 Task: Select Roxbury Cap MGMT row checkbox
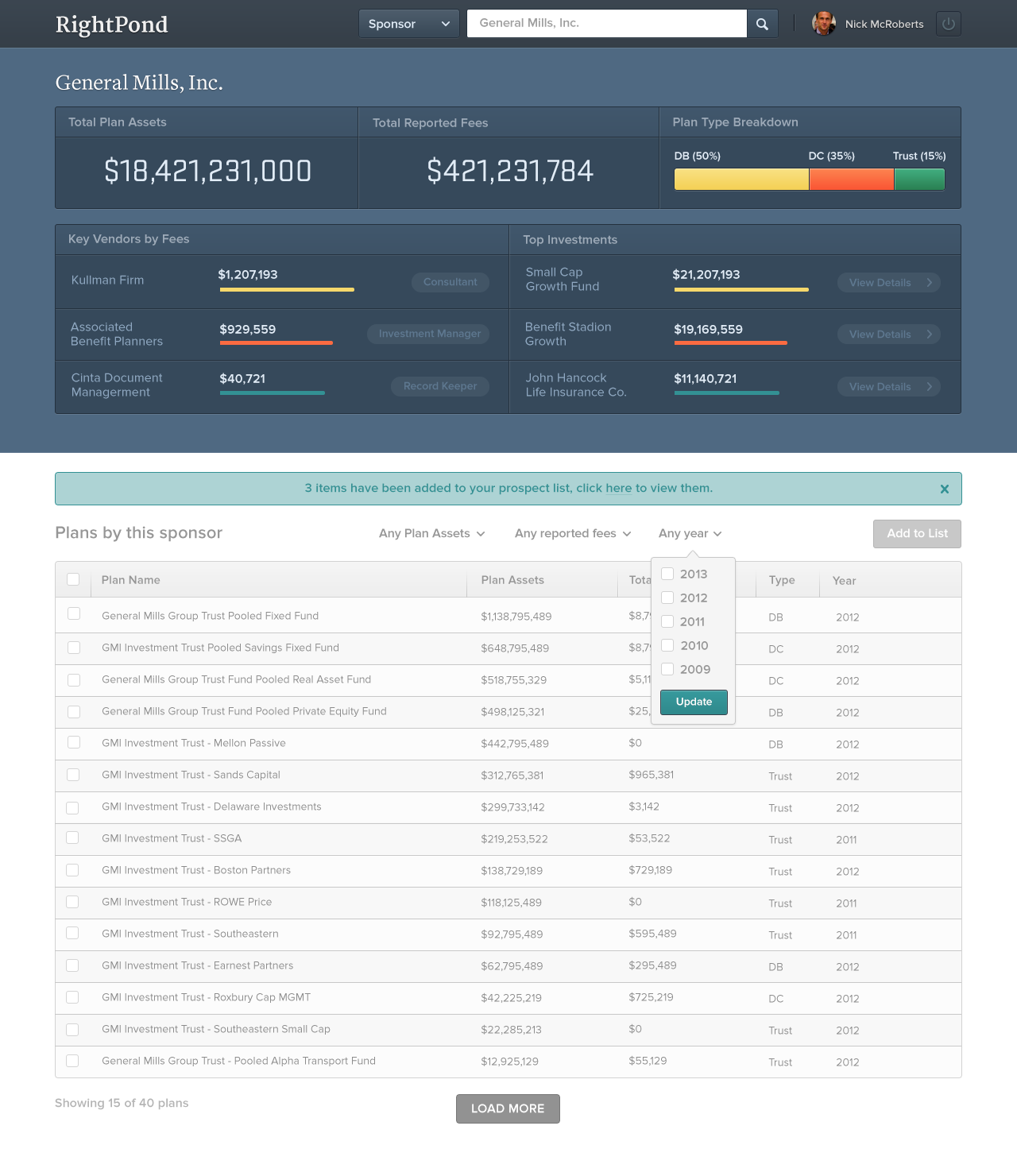72,997
